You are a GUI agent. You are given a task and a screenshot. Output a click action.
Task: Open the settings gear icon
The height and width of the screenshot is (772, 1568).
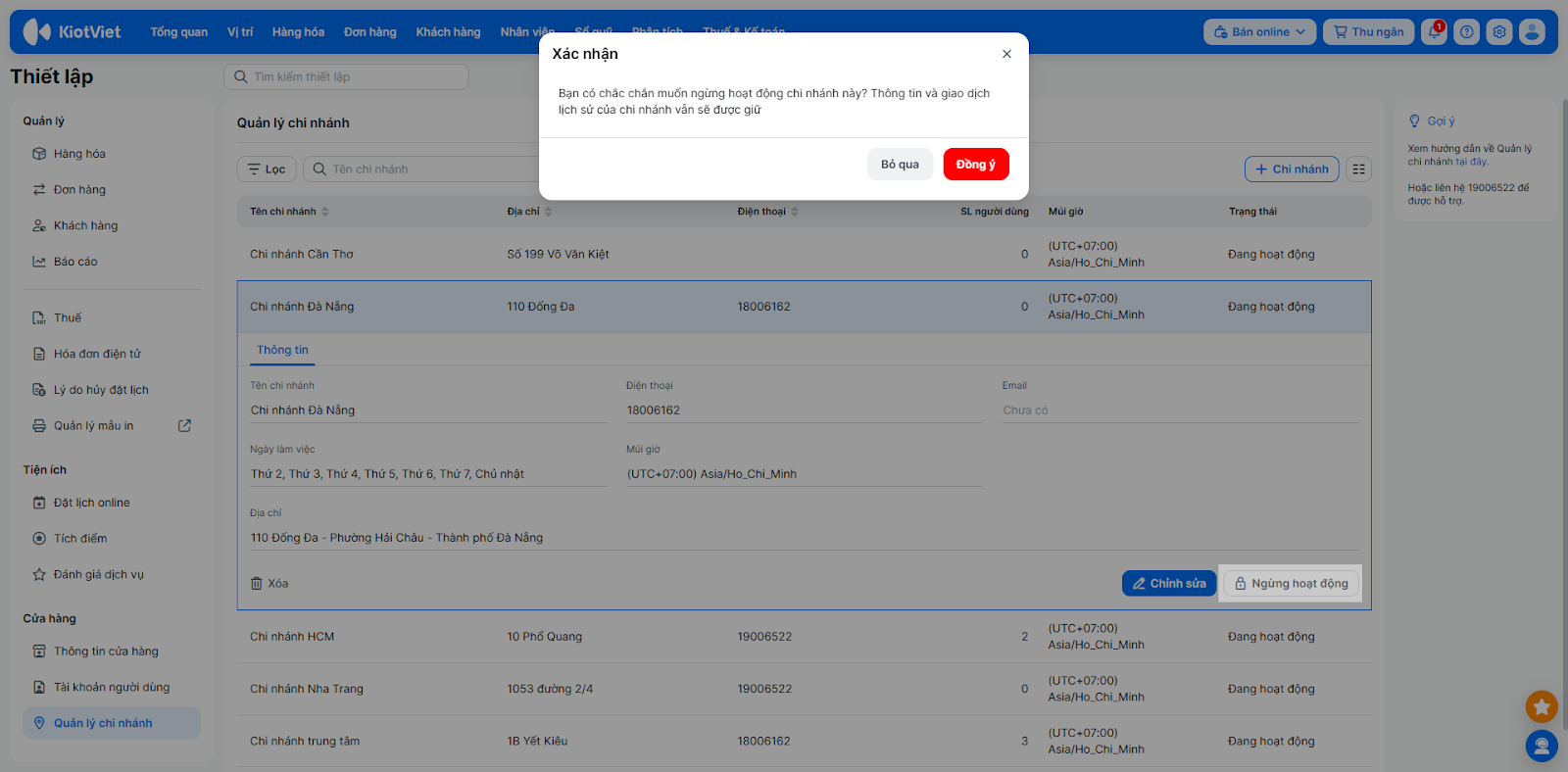(1499, 32)
